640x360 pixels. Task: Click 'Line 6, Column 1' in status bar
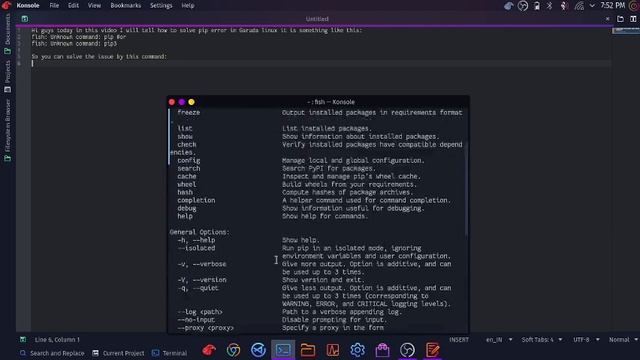tap(57, 340)
